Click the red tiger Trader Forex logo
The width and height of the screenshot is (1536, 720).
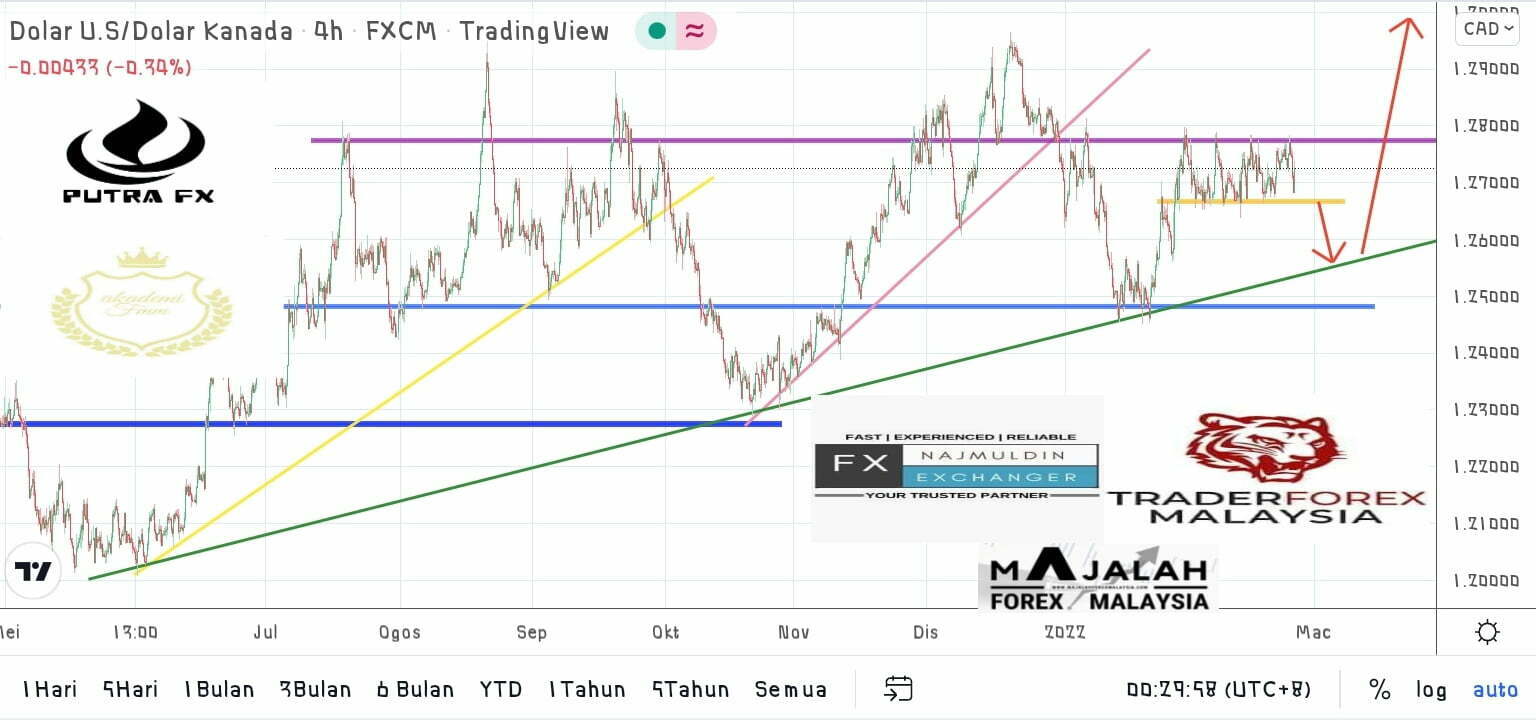coord(1265,448)
